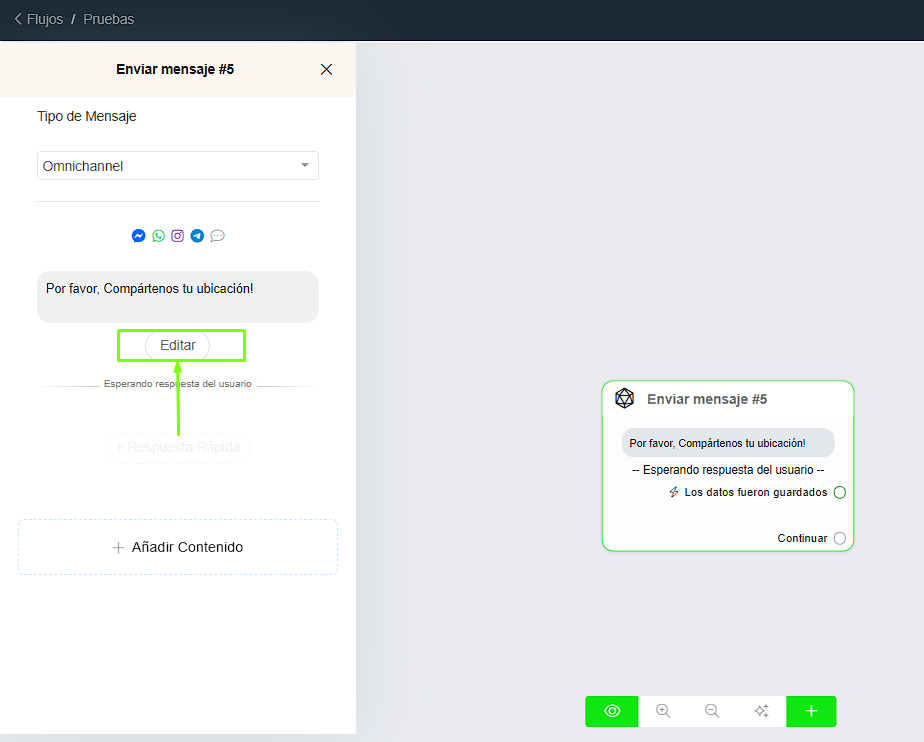Click the auto-arrange sparkle icon

tap(761, 711)
